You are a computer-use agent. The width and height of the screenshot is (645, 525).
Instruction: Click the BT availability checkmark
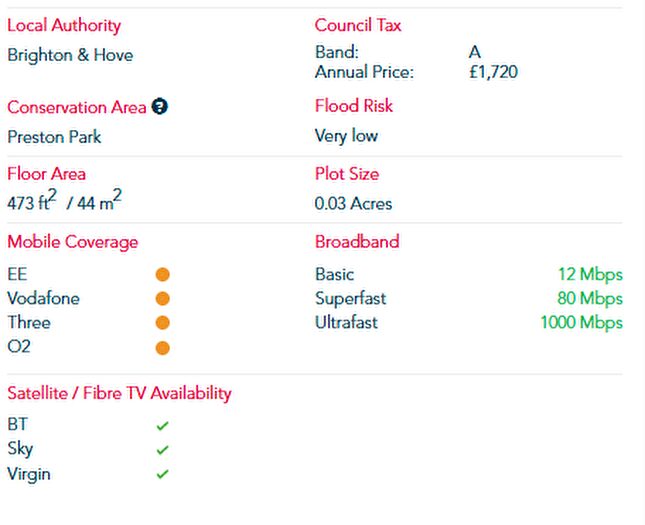(x=162, y=425)
